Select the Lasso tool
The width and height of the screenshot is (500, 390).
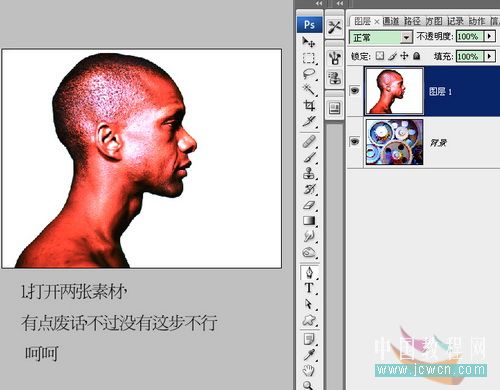[309, 74]
